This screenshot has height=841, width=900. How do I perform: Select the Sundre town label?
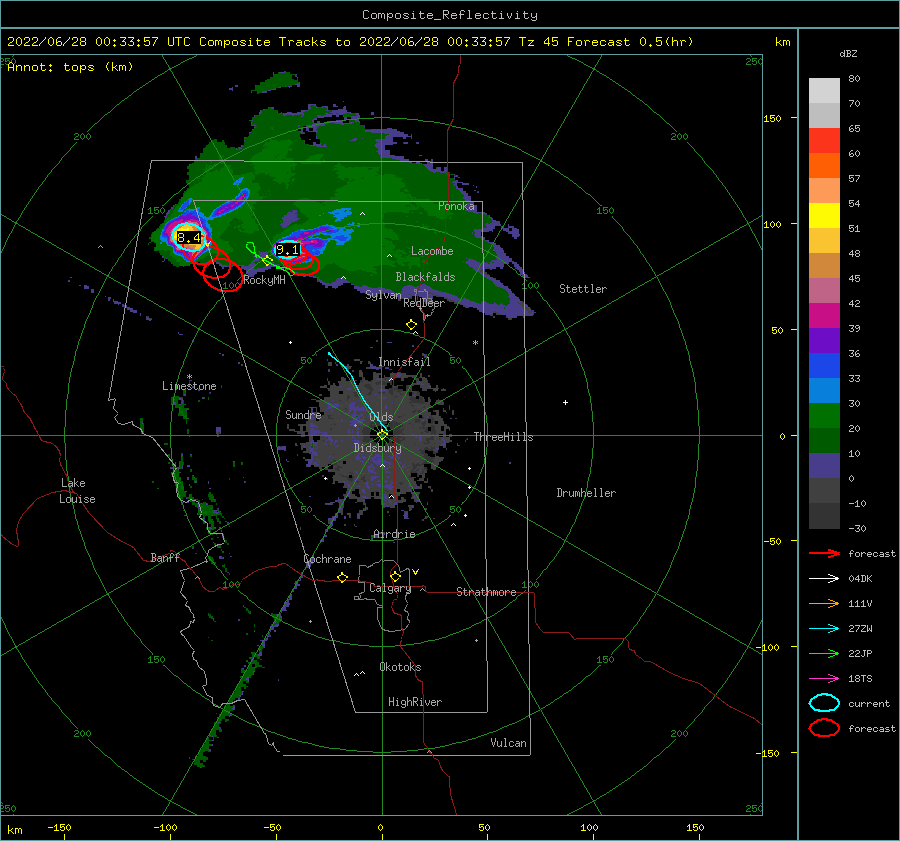pyautogui.click(x=303, y=414)
